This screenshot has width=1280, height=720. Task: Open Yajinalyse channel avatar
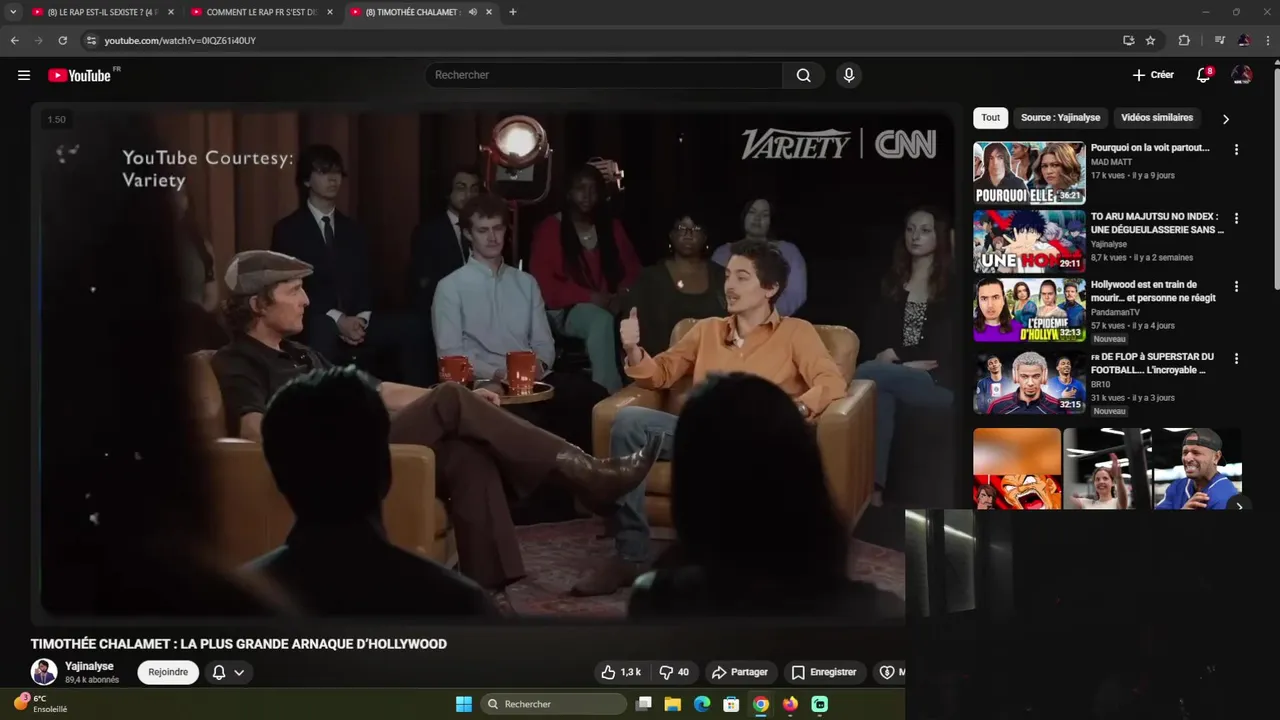coord(44,672)
